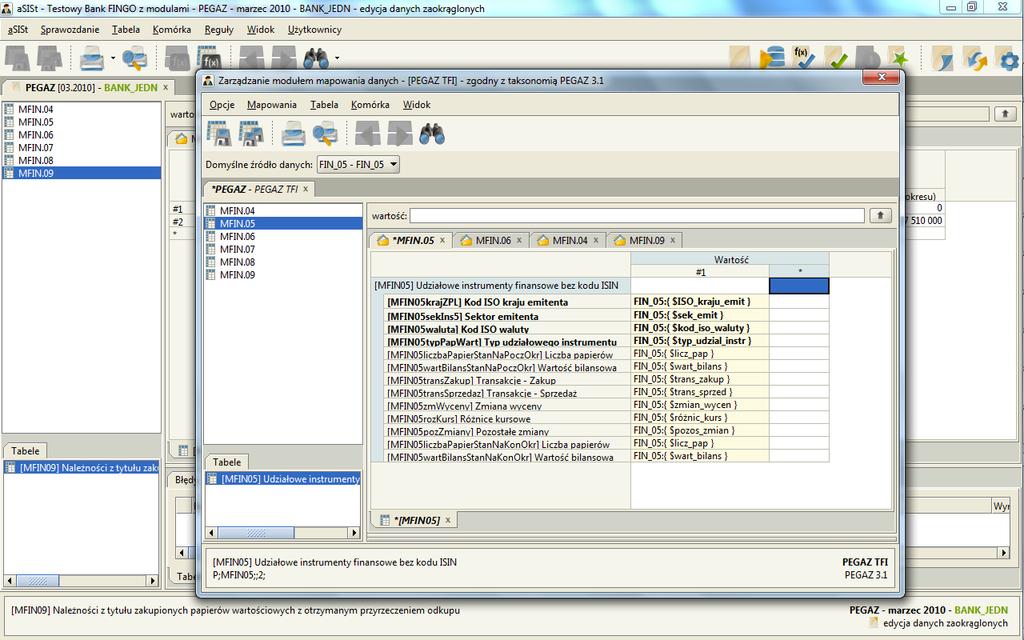Click the grey table icon in main toolbar
Image resolution: width=1024 pixels, height=640 pixels.
[177, 58]
